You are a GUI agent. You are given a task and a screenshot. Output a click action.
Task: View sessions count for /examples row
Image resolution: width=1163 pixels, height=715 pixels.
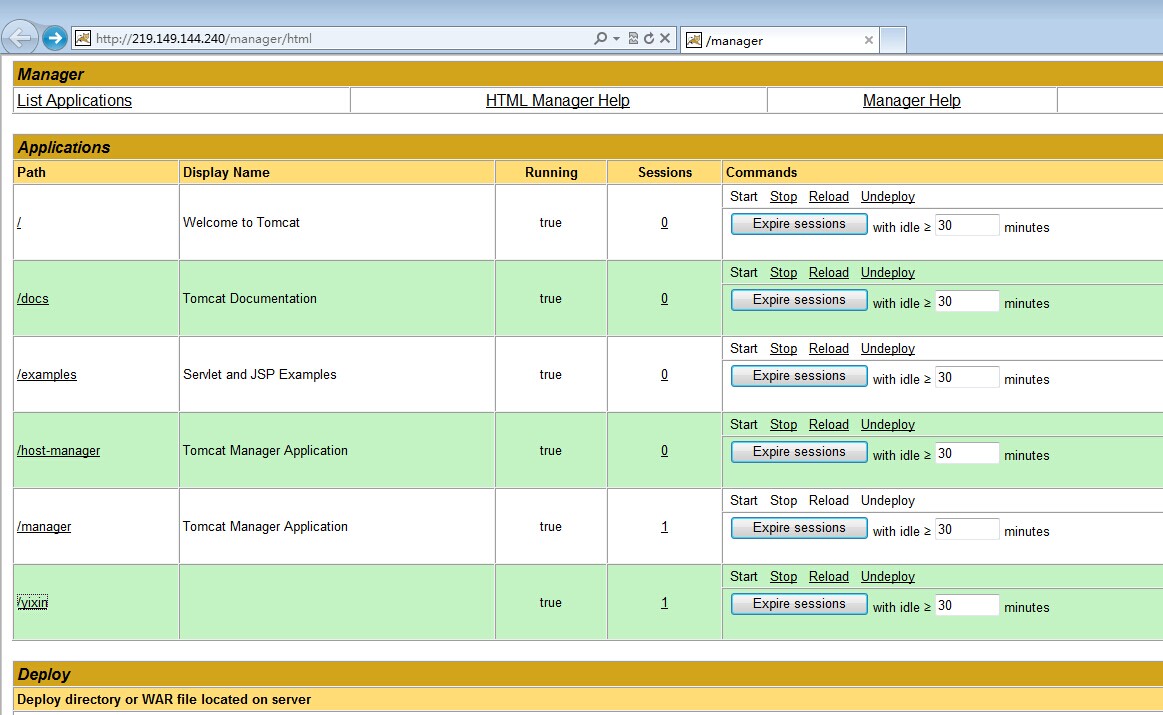(x=665, y=375)
